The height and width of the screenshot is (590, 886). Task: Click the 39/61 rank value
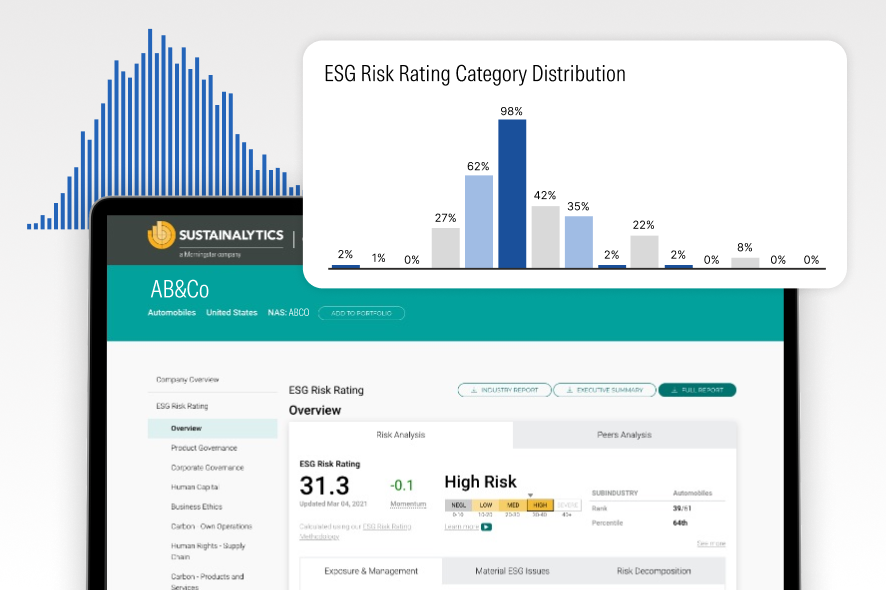(682, 509)
